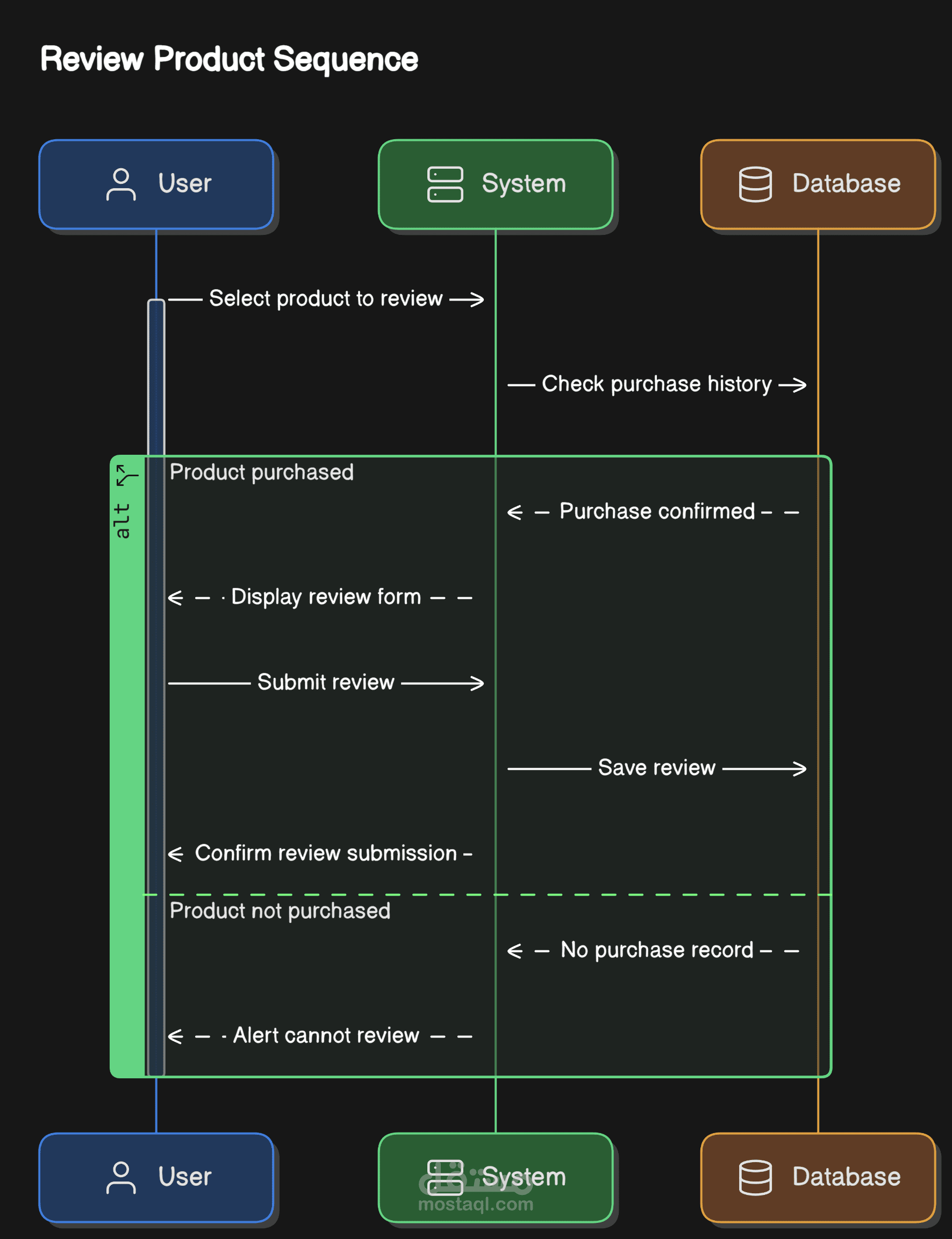This screenshot has width=952, height=1239.
Task: Click the database cylinder icon in bottom Database box
Action: [x=755, y=1178]
